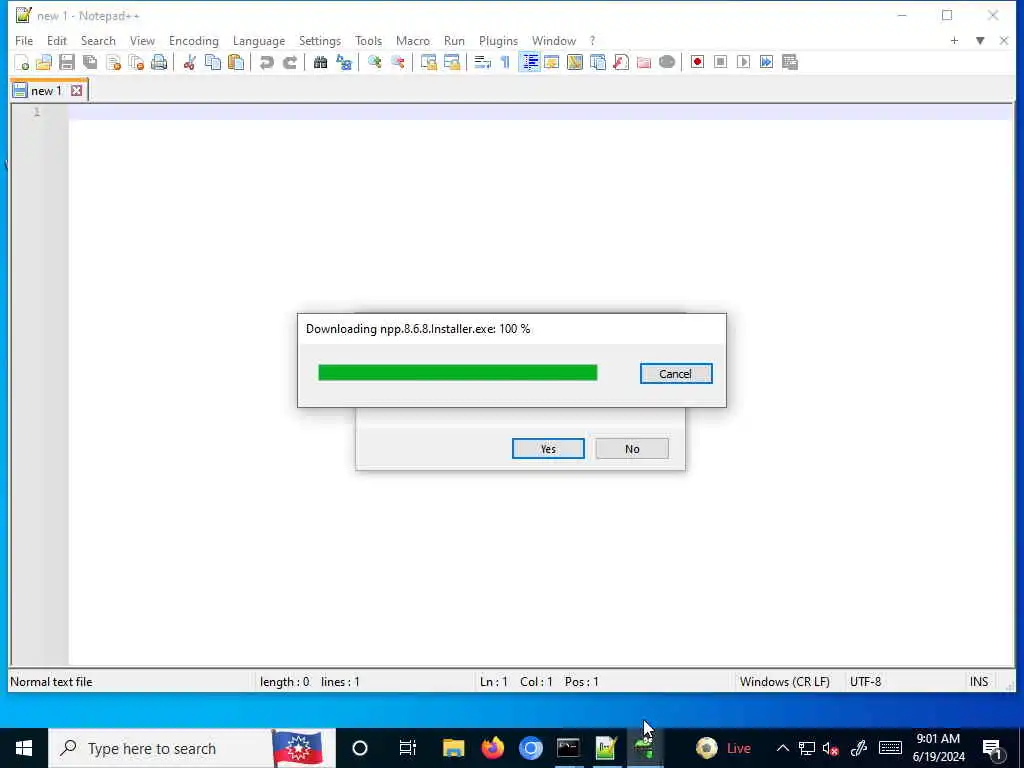The height and width of the screenshot is (768, 1024).
Task: Open the Macro menu
Action: click(x=413, y=40)
